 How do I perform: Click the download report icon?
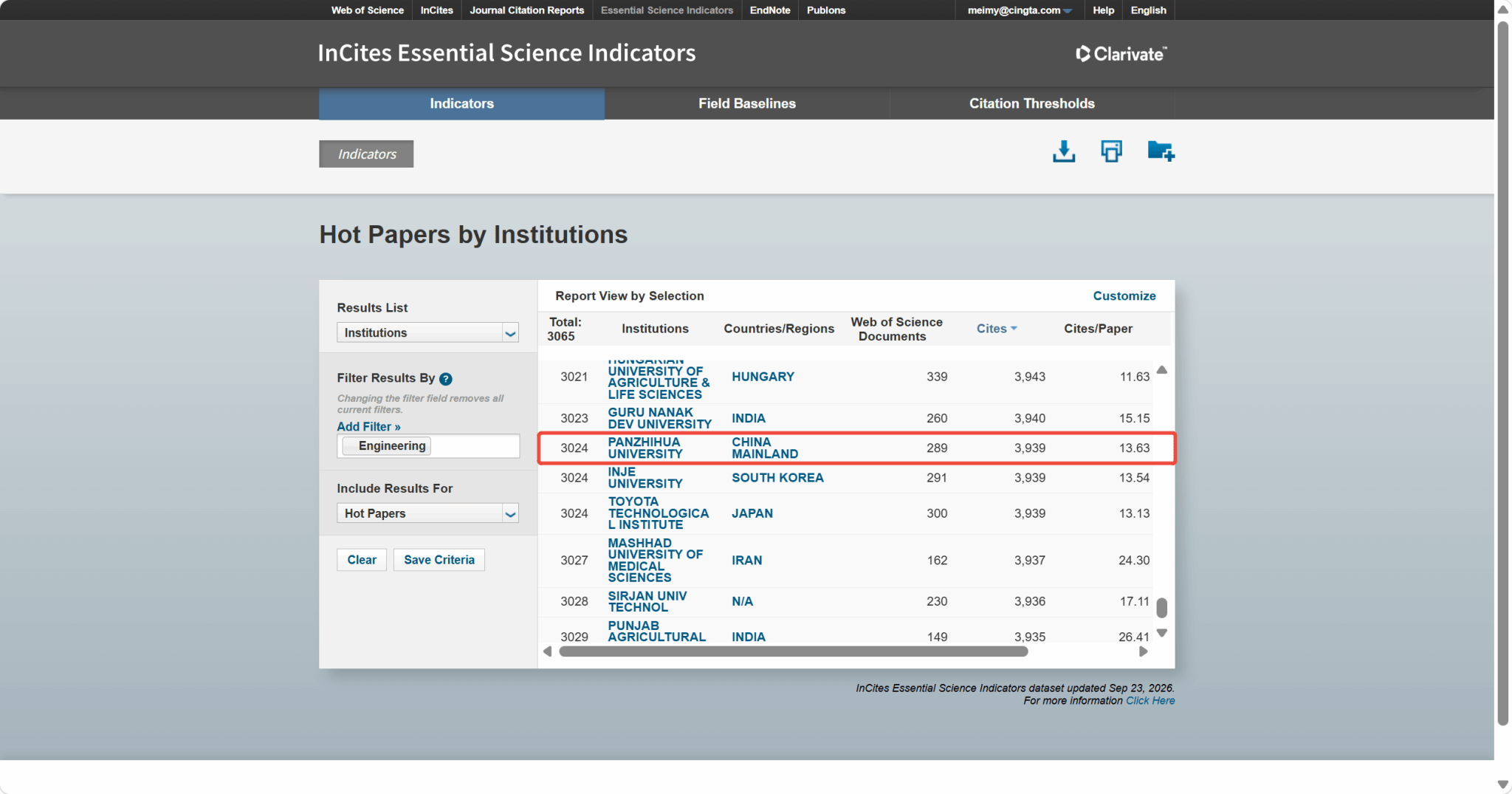[x=1064, y=151]
